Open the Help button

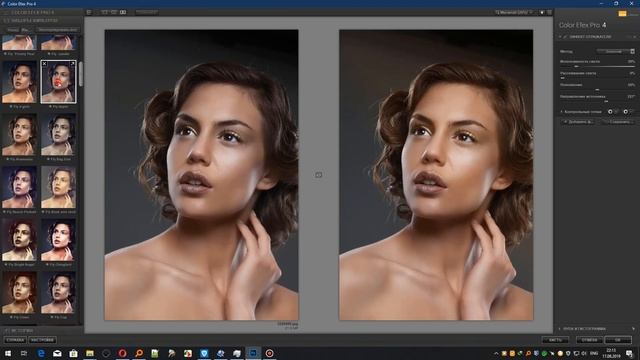[x=15, y=340]
